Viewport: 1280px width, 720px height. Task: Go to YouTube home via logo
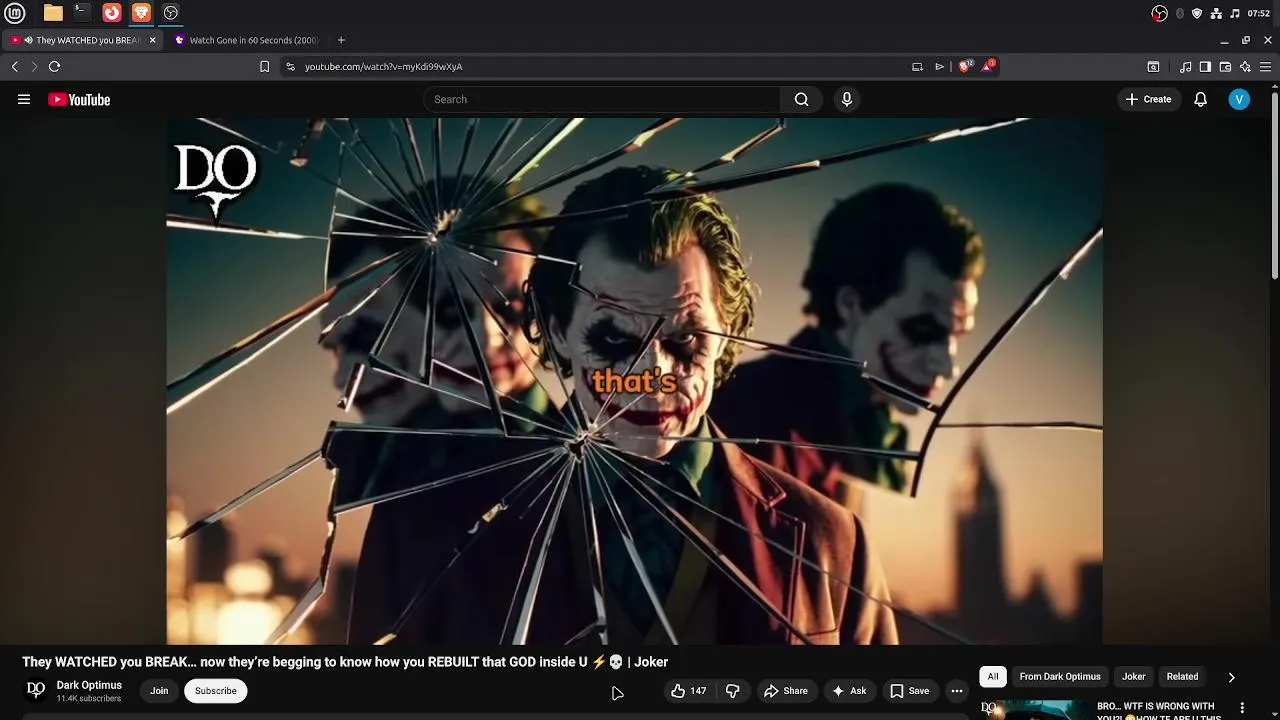point(79,99)
